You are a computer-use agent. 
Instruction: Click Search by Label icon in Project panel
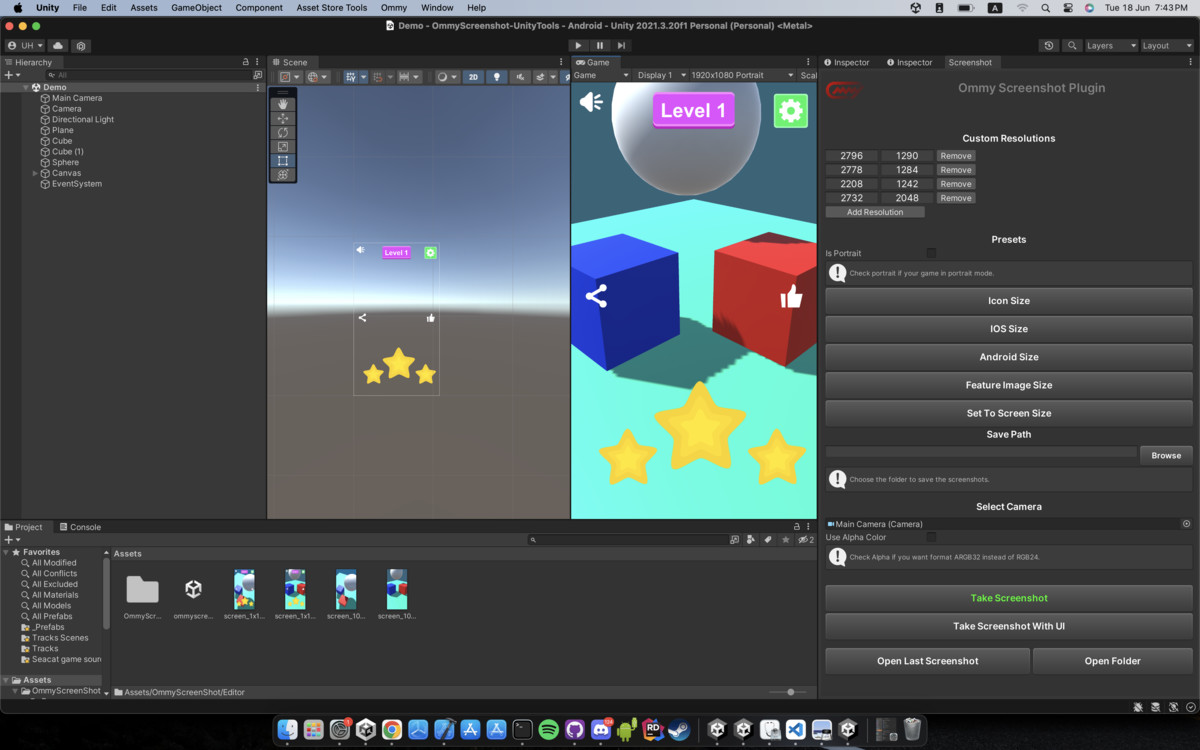[x=768, y=540]
